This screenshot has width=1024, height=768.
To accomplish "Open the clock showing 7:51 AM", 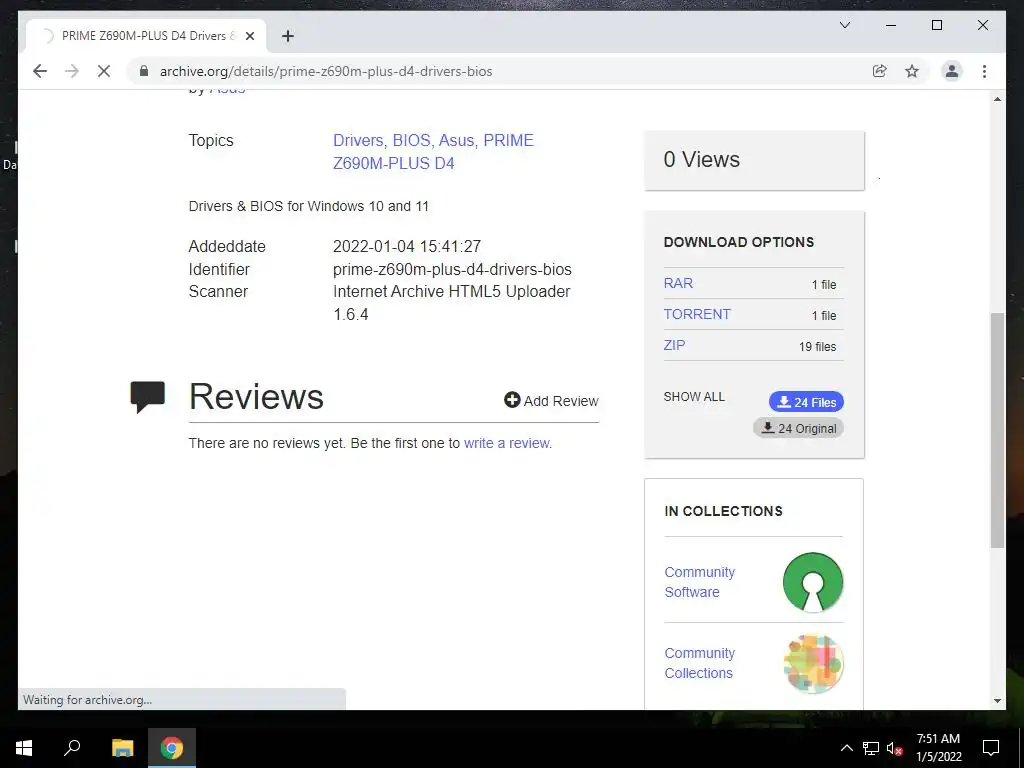I will [x=938, y=748].
